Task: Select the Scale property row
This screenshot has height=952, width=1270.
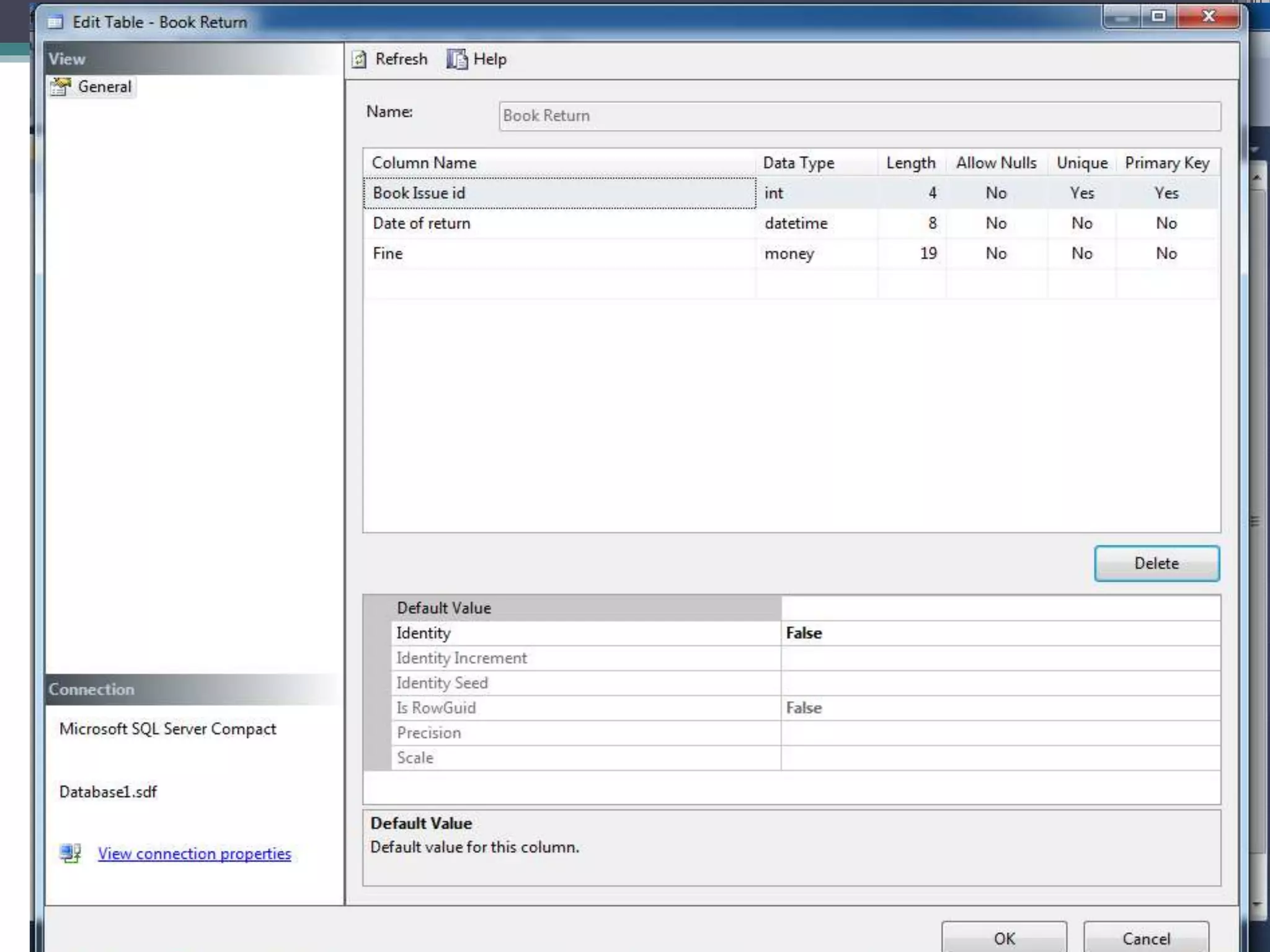Action: pyautogui.click(x=586, y=758)
